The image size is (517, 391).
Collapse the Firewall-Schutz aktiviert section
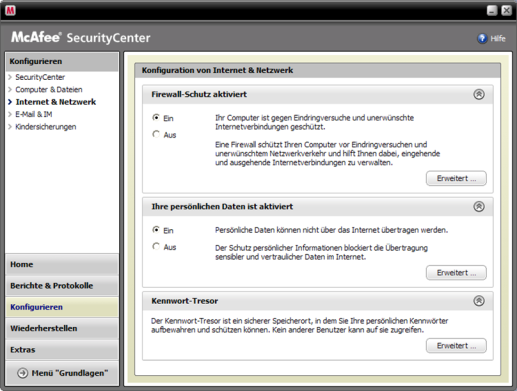(479, 94)
